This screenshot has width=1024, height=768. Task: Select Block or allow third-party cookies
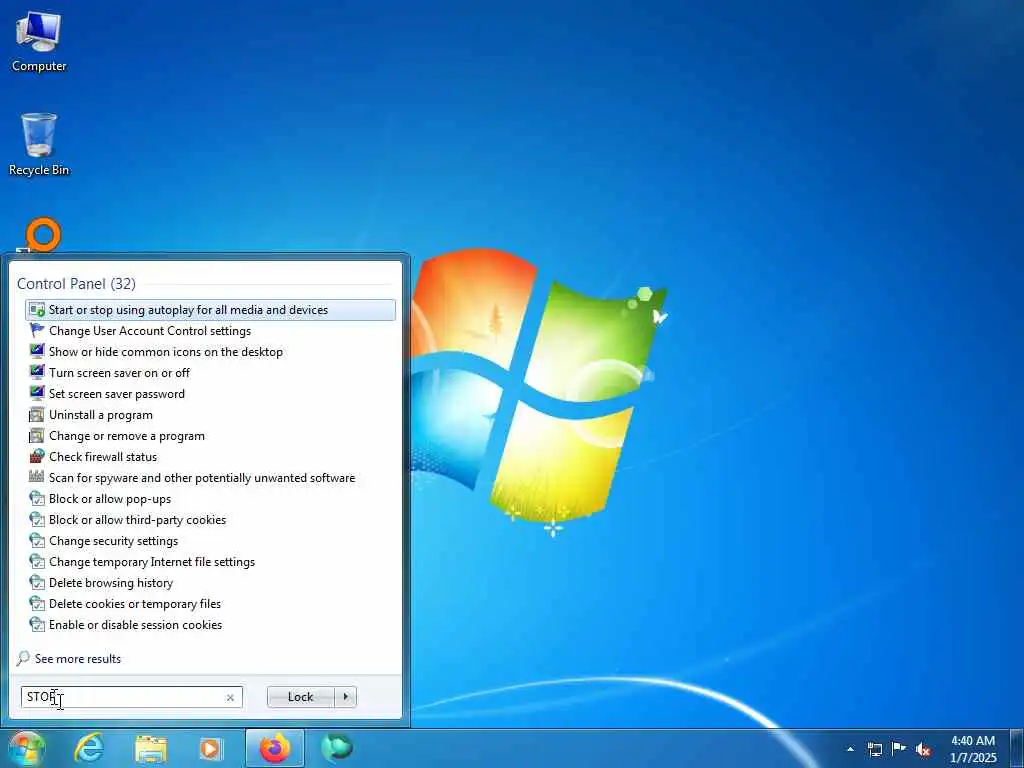210,520
